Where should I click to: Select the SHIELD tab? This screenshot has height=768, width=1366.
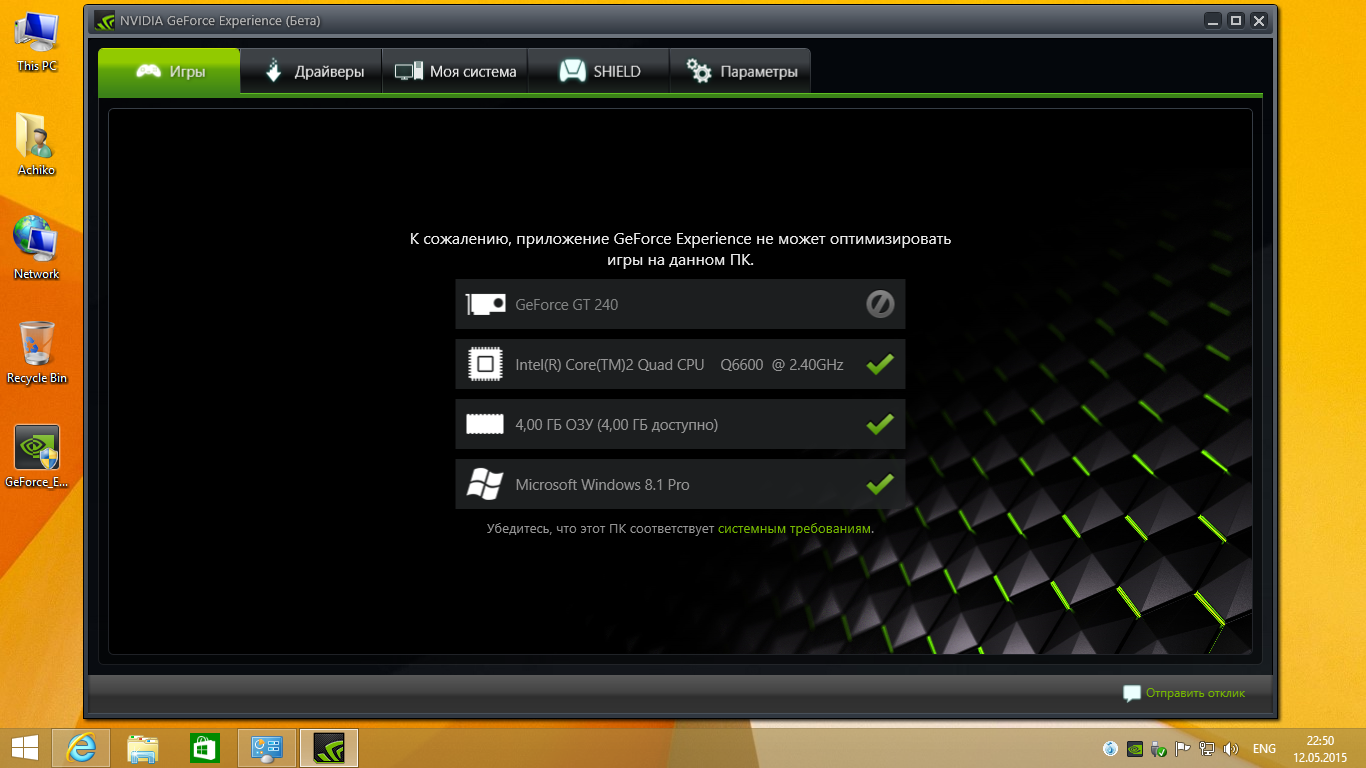598,71
